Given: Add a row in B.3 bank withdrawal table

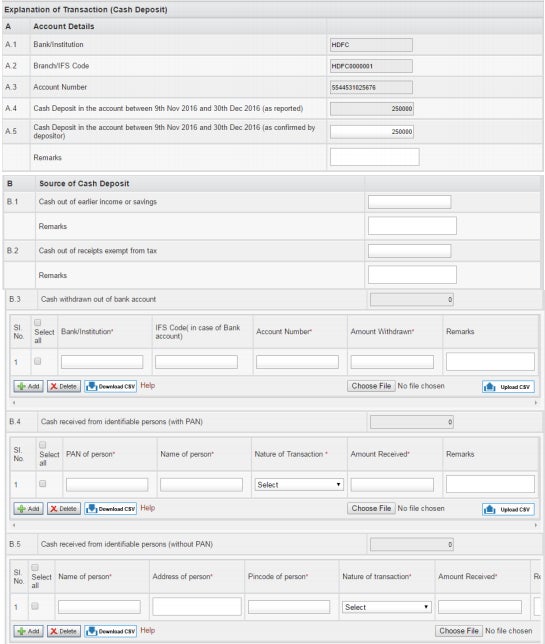Looking at the screenshot, I should pyautogui.click(x=28, y=386).
